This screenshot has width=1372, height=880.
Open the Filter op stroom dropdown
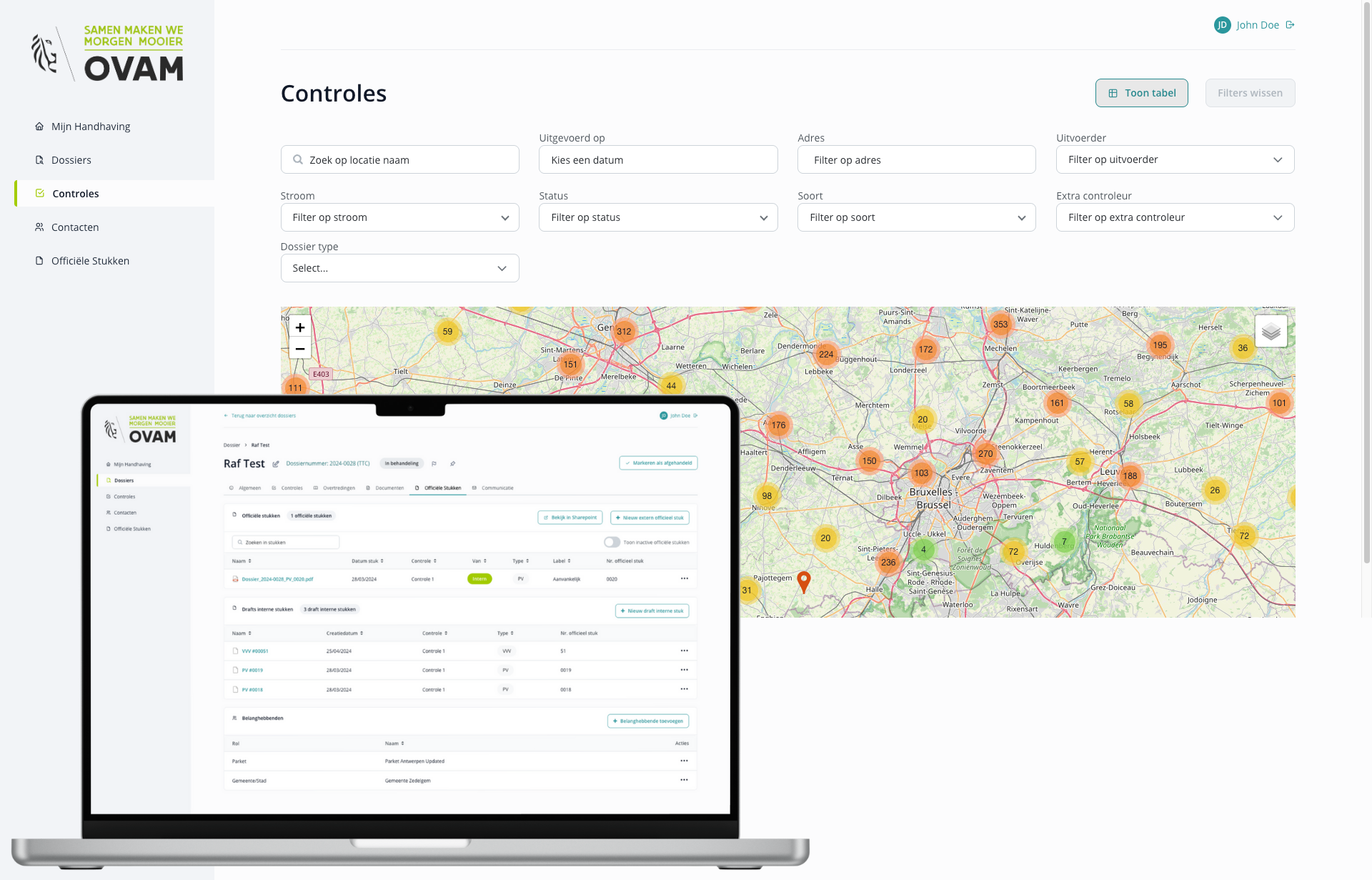tap(399, 217)
